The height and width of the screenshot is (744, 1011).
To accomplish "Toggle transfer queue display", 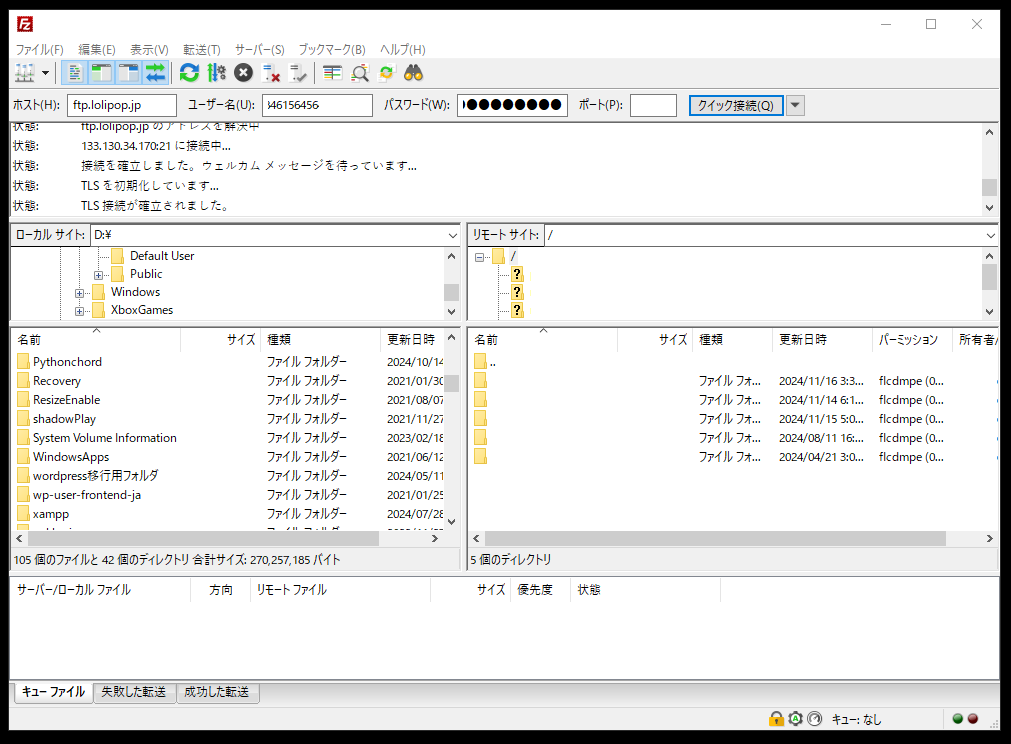I will click(155, 73).
